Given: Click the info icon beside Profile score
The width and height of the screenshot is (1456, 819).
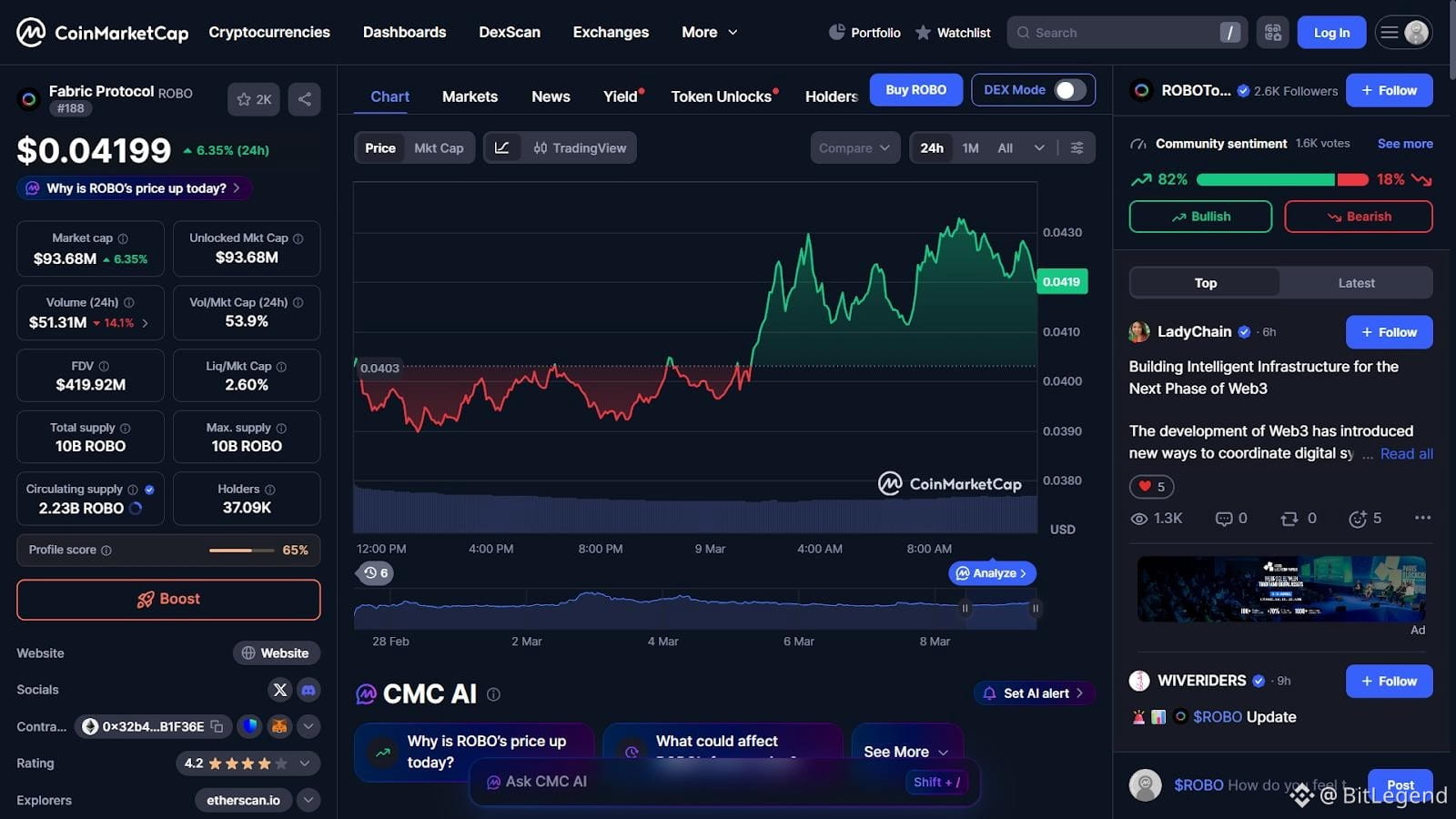Looking at the screenshot, I should tap(106, 551).
